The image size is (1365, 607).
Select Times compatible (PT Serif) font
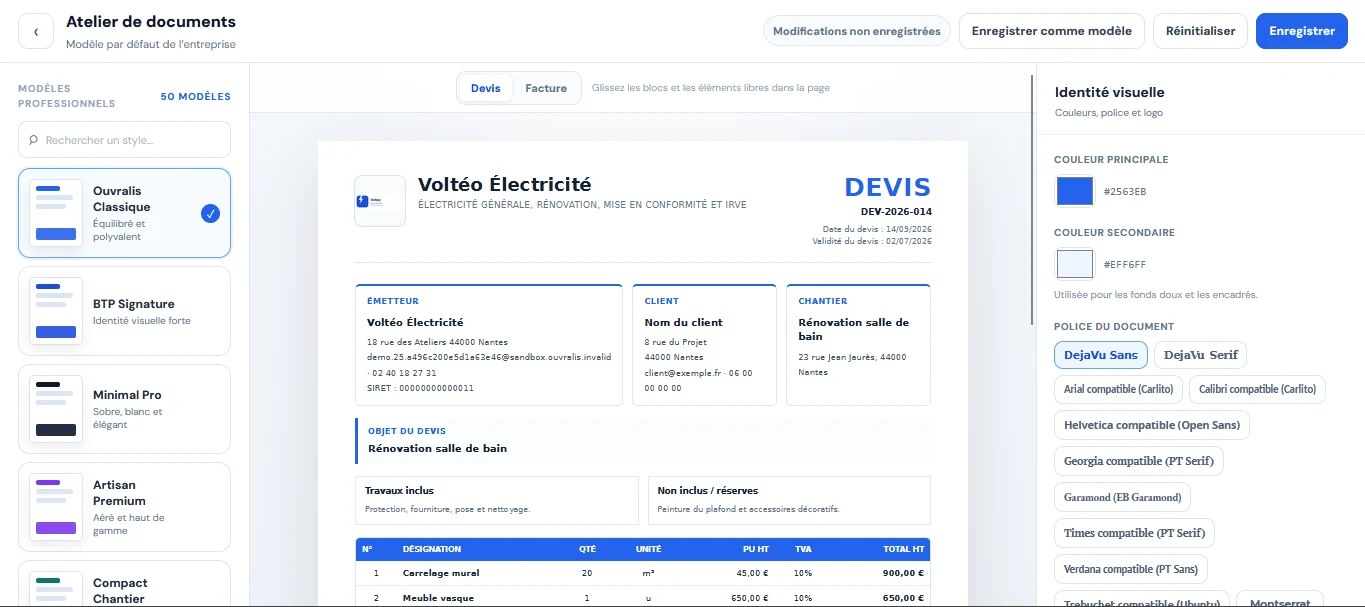click(1134, 533)
